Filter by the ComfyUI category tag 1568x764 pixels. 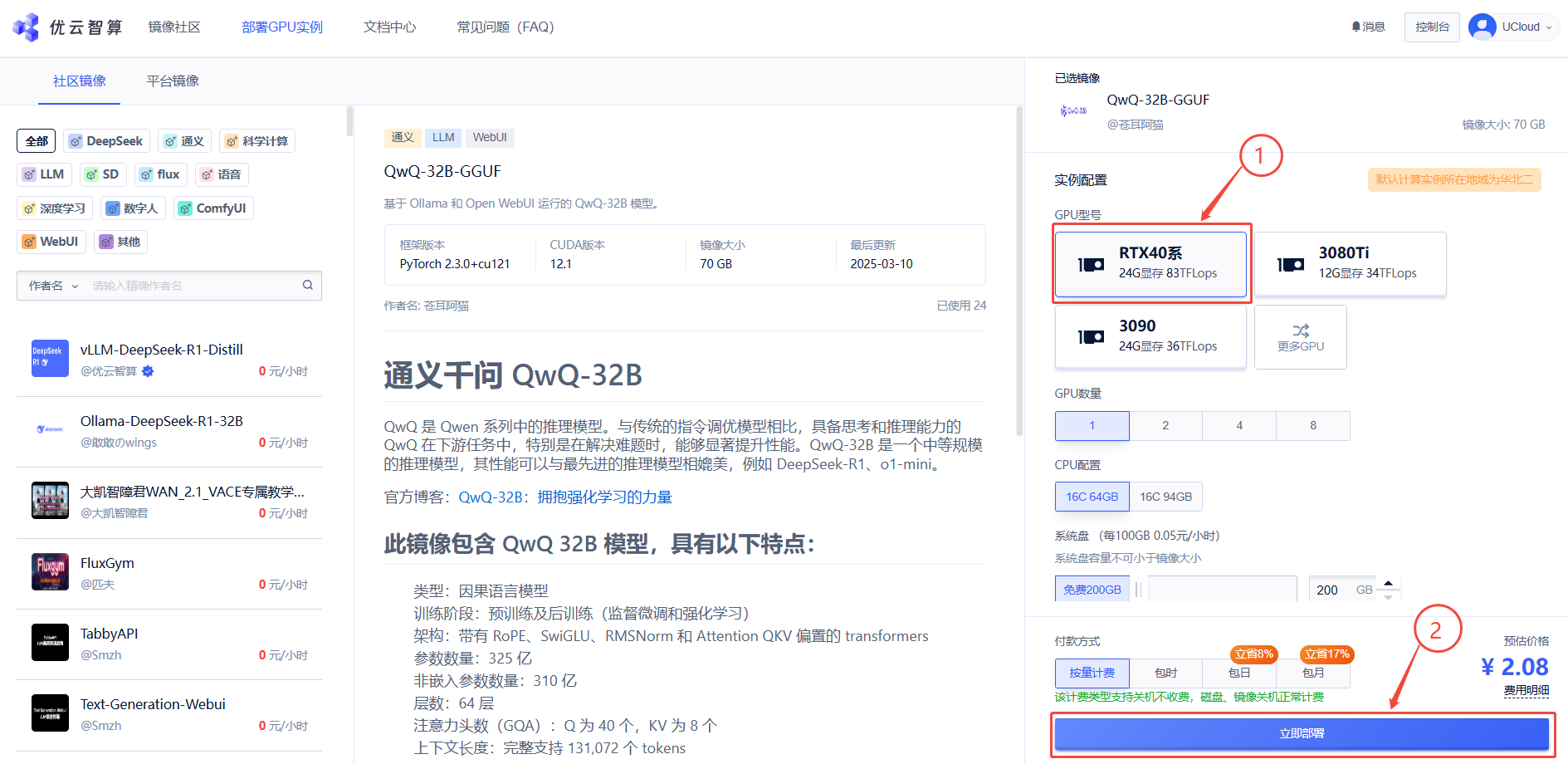tap(213, 208)
